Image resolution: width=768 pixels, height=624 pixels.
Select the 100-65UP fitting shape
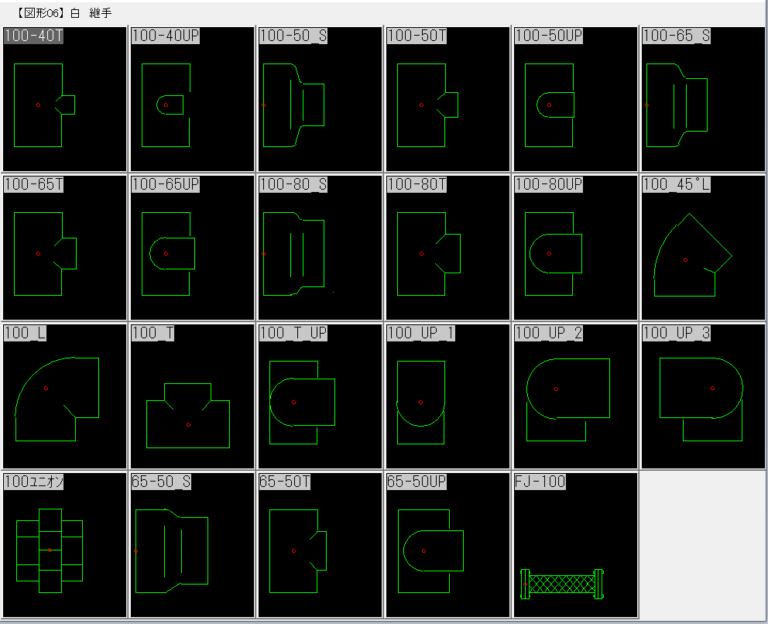tap(192, 248)
